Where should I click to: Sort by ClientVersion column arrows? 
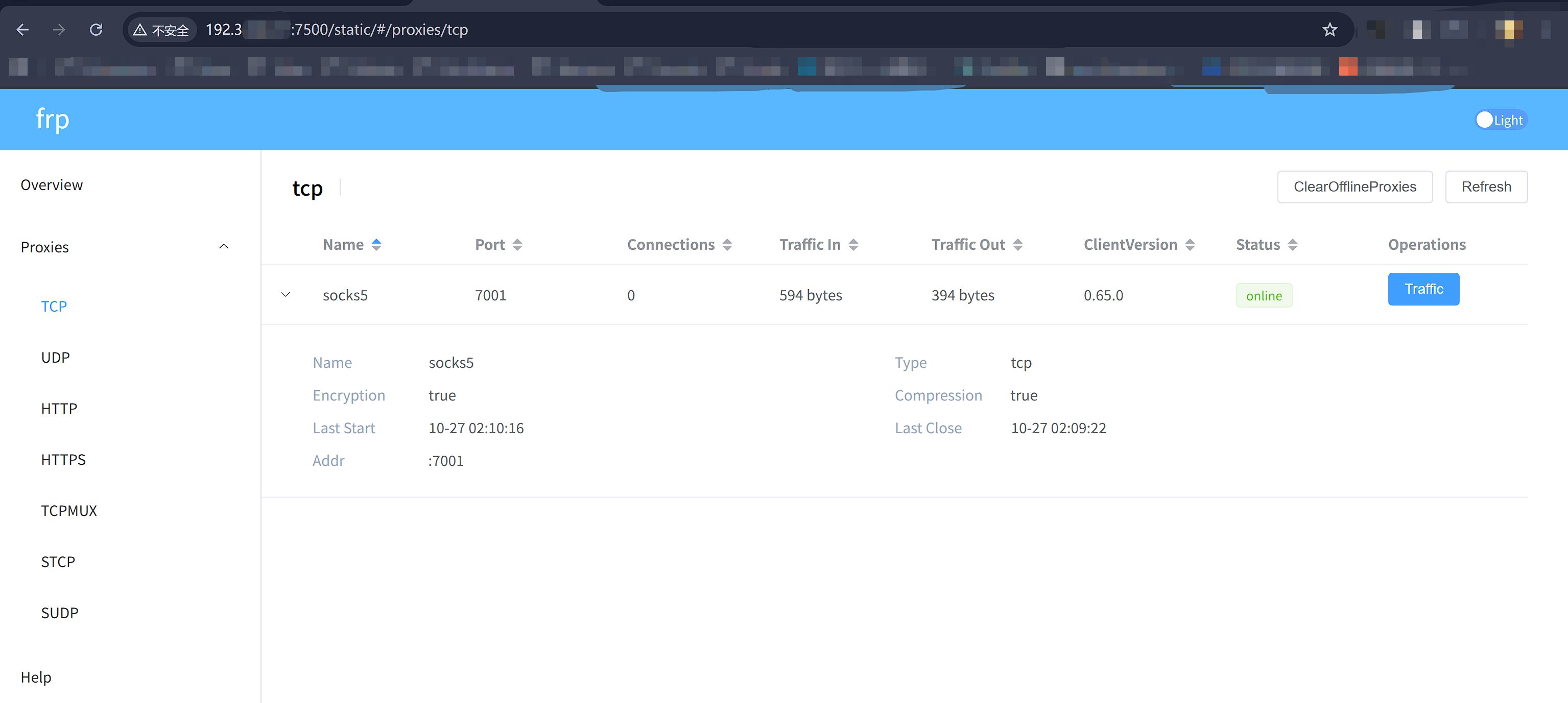point(1190,245)
